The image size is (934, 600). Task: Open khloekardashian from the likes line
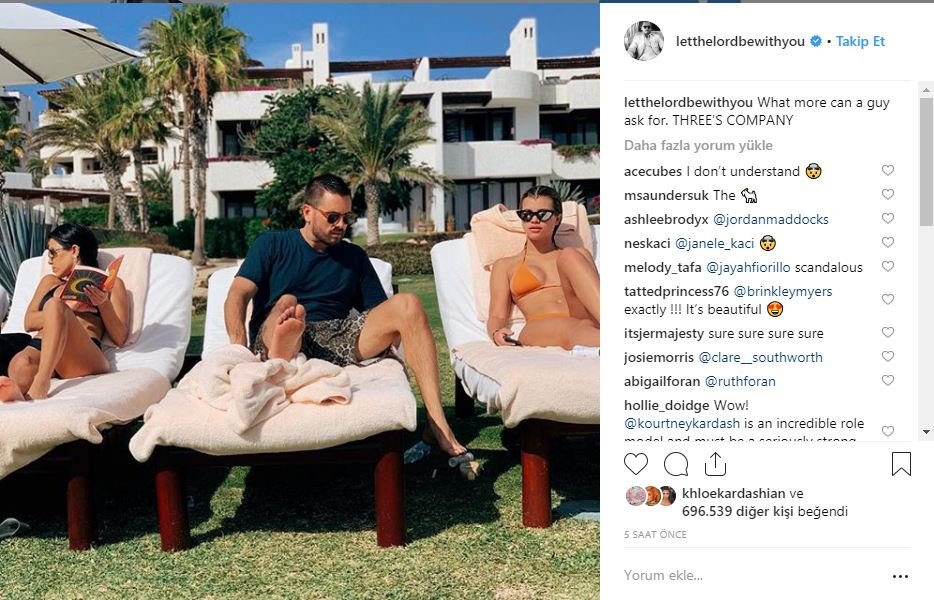click(x=733, y=493)
